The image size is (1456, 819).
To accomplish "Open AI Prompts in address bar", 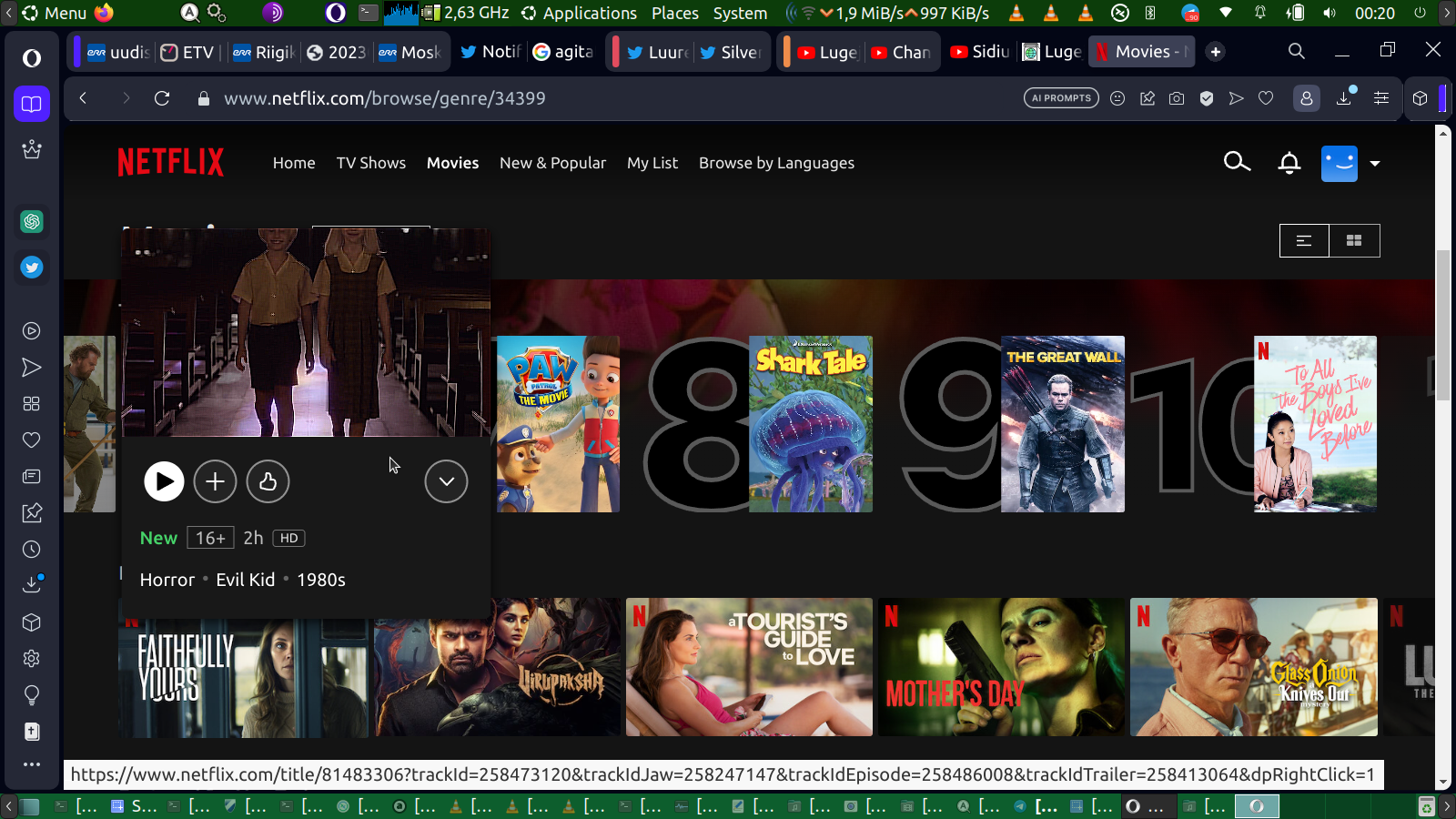I will [x=1061, y=98].
